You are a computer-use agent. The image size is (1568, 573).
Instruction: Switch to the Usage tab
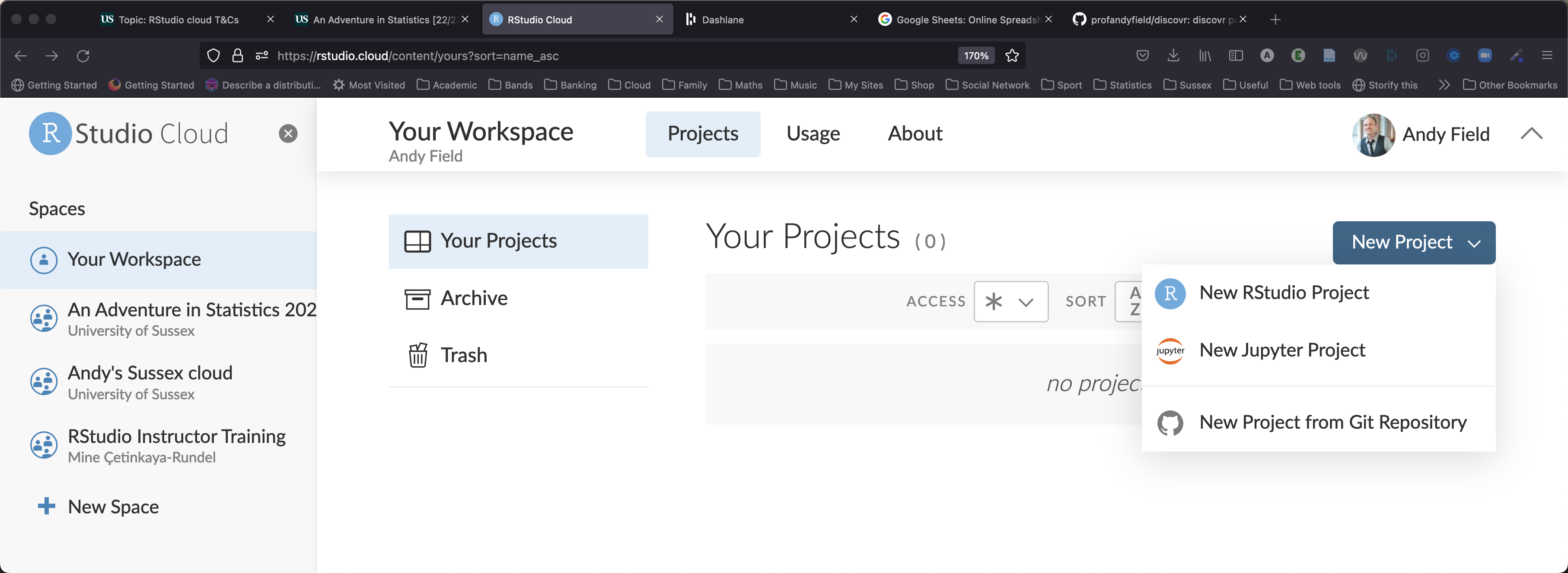(x=813, y=134)
